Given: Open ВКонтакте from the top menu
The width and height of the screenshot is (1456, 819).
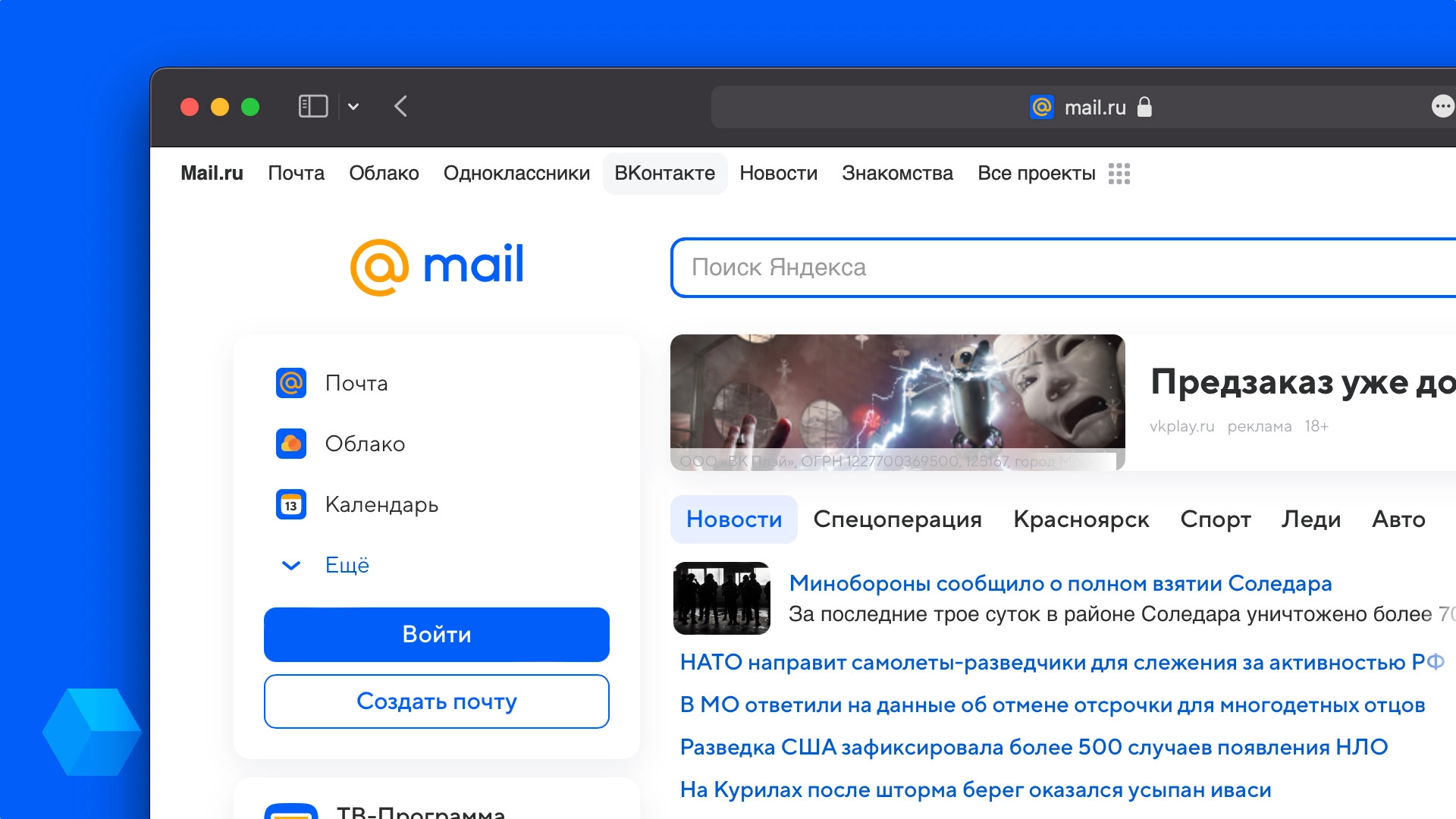Looking at the screenshot, I should click(x=665, y=174).
